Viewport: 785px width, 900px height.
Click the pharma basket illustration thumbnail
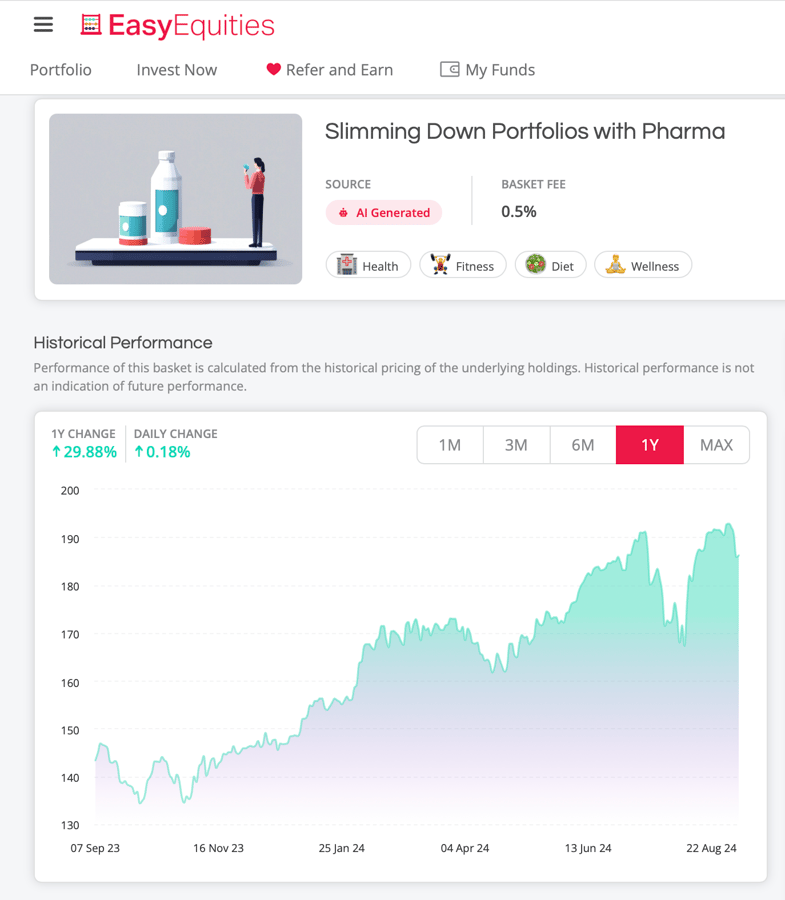pos(175,199)
